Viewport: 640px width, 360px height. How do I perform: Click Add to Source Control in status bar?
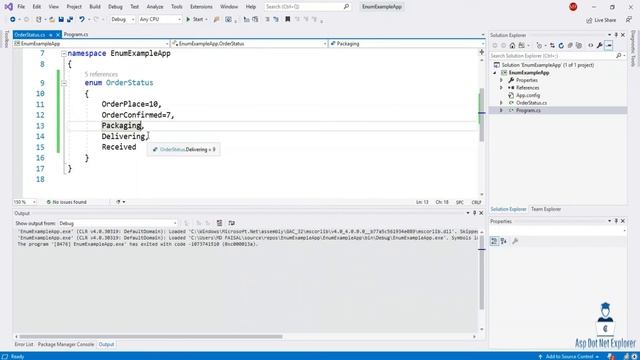pos(568,357)
